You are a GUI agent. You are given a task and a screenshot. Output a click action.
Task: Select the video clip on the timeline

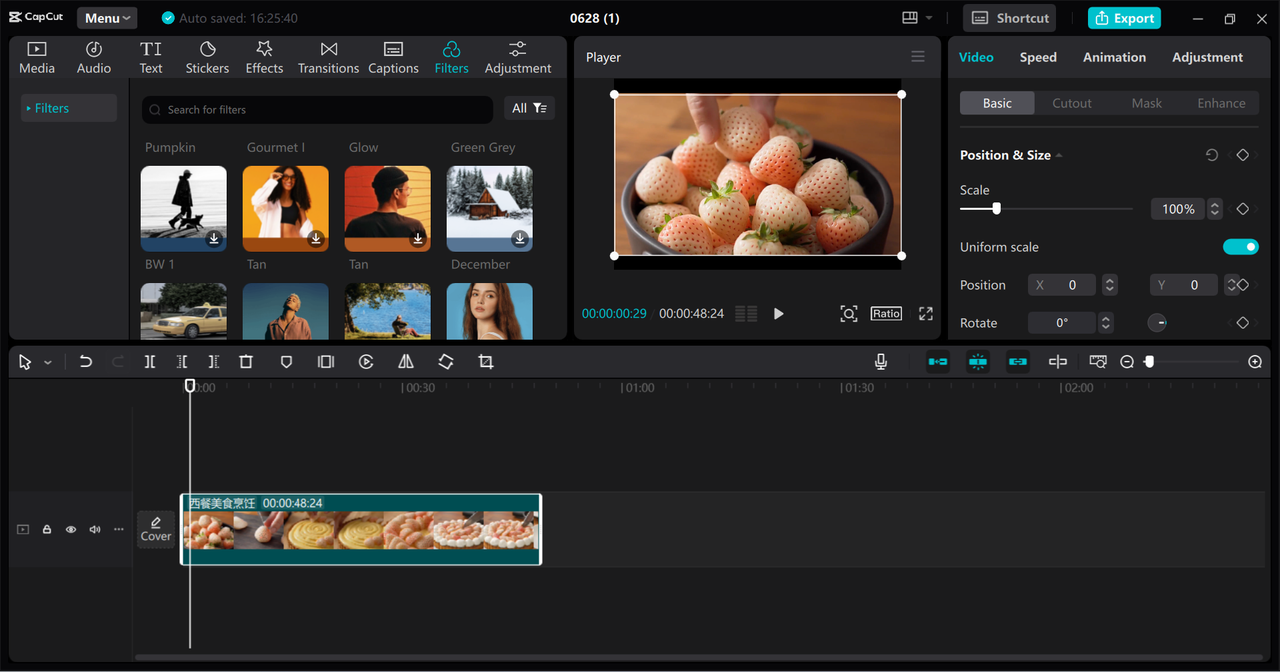point(361,529)
